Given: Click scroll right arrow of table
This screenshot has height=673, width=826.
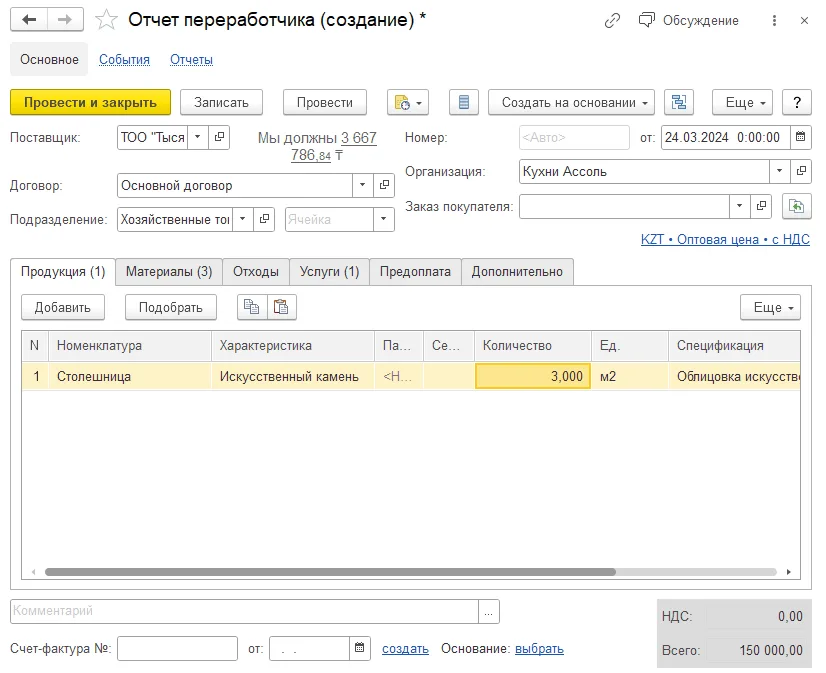Looking at the screenshot, I should pyautogui.click(x=789, y=572).
